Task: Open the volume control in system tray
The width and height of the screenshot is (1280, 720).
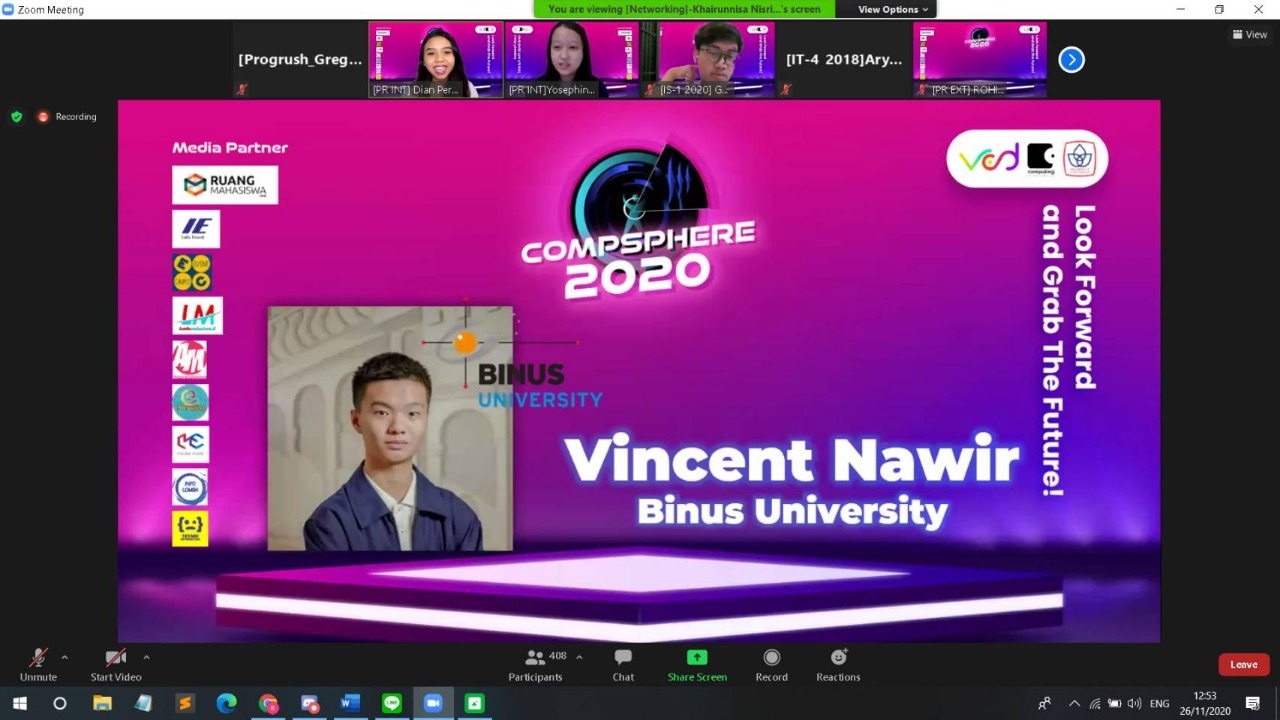Action: (x=1134, y=703)
